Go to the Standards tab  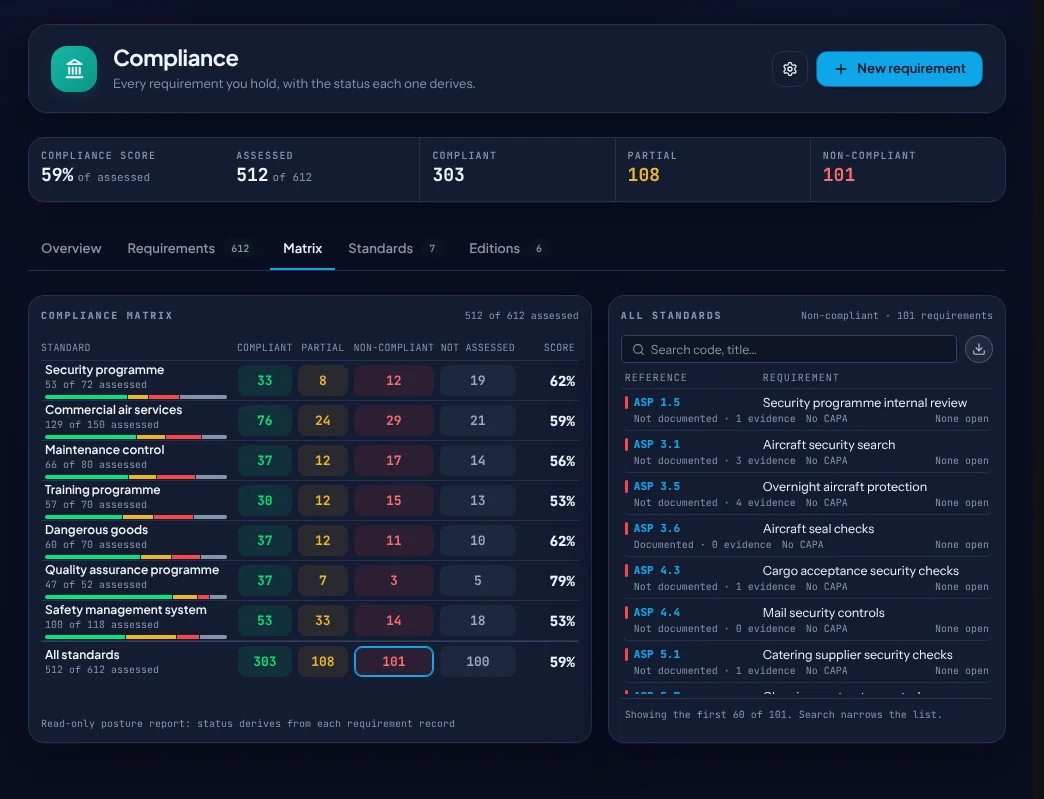[x=393, y=248]
